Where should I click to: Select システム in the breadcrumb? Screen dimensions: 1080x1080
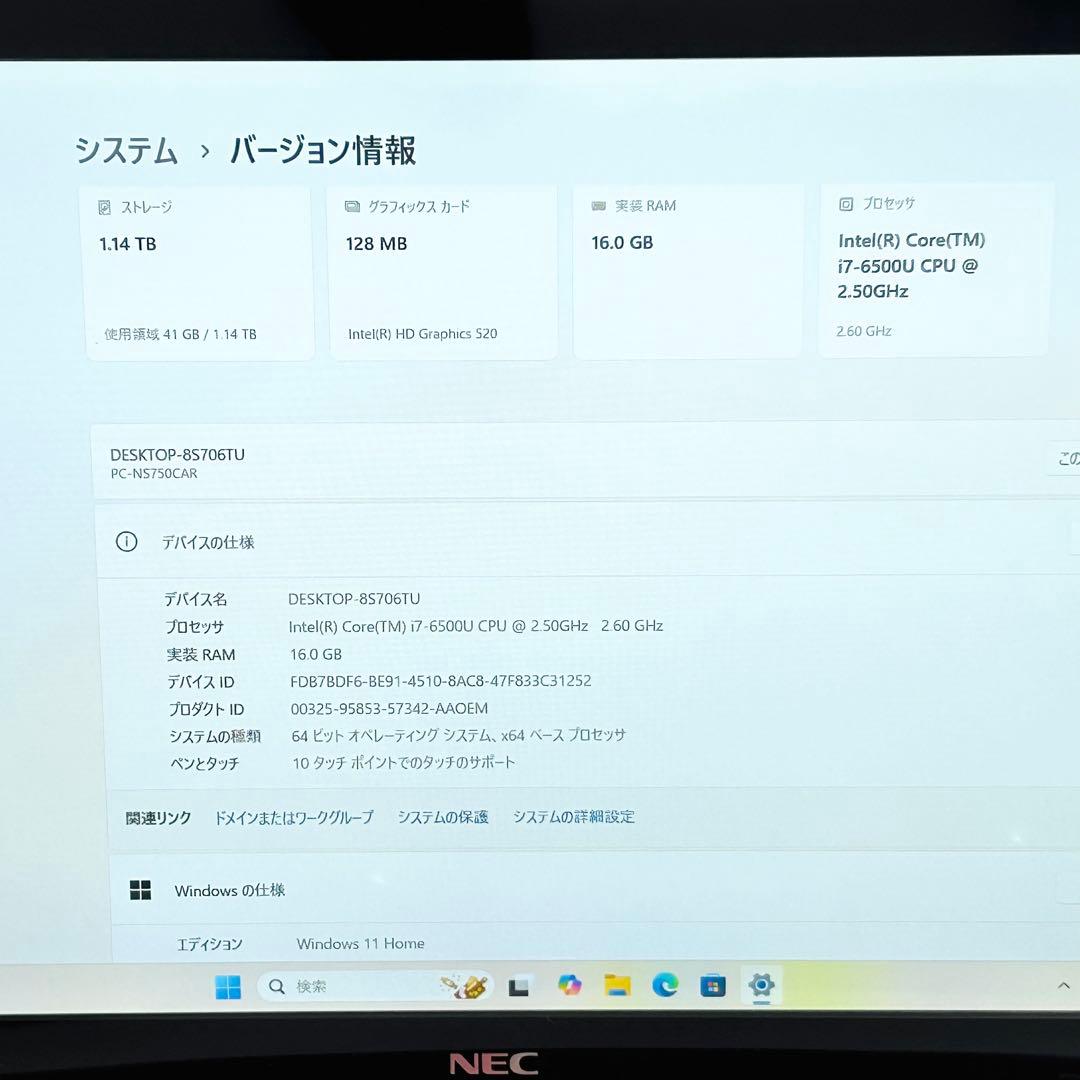(125, 150)
